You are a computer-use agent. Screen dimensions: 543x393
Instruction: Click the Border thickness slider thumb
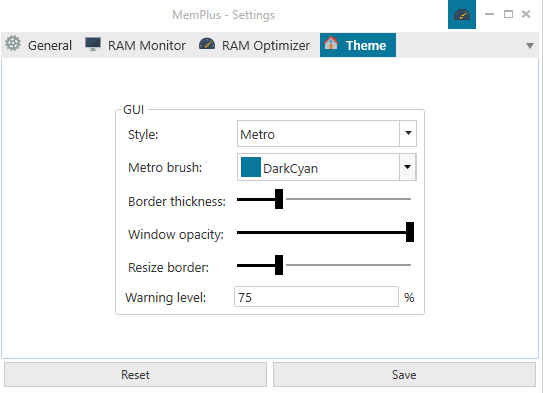tap(279, 199)
